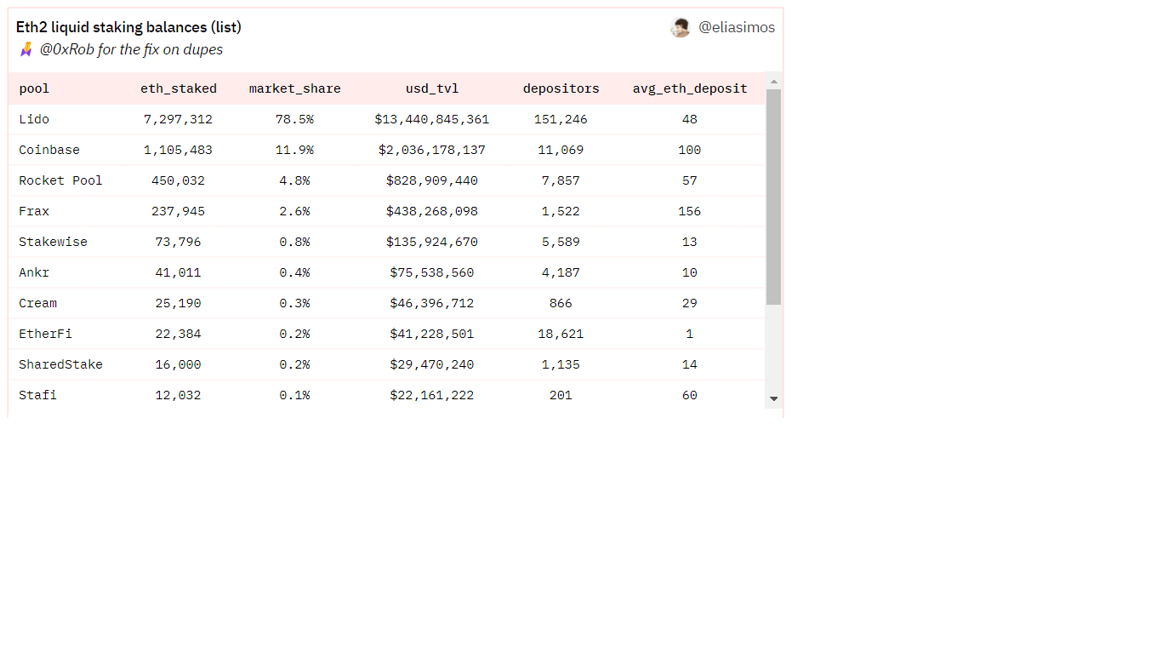
Task: Click the 151,246 depositors value
Action: (561, 120)
